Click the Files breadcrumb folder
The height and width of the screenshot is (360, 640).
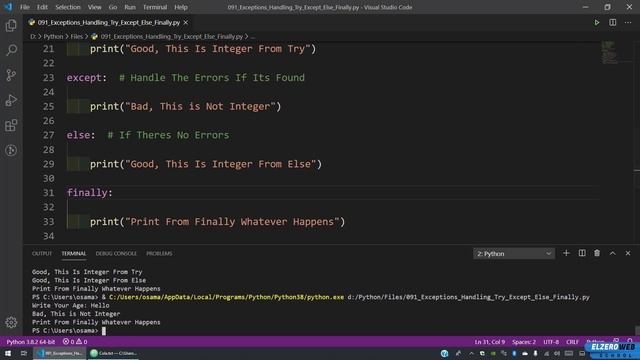pyautogui.click(x=76, y=36)
